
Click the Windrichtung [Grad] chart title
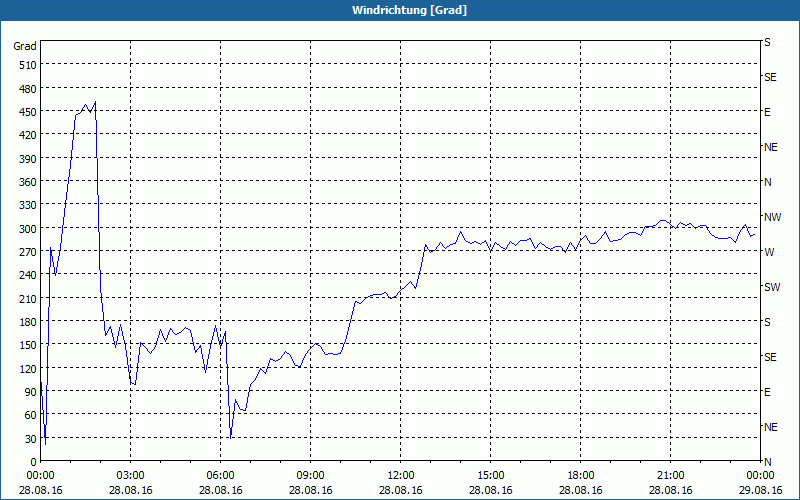point(409,10)
